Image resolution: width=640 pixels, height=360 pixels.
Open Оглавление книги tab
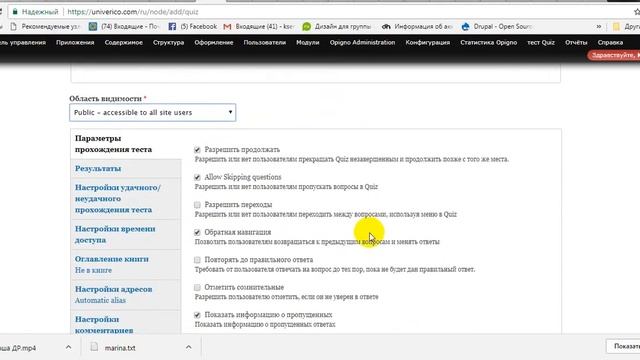coord(126,264)
